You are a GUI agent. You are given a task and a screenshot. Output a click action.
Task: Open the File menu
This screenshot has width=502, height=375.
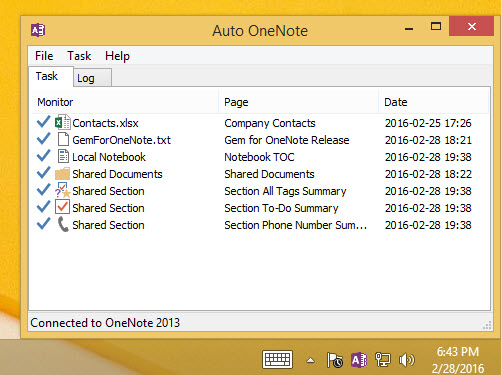point(44,56)
